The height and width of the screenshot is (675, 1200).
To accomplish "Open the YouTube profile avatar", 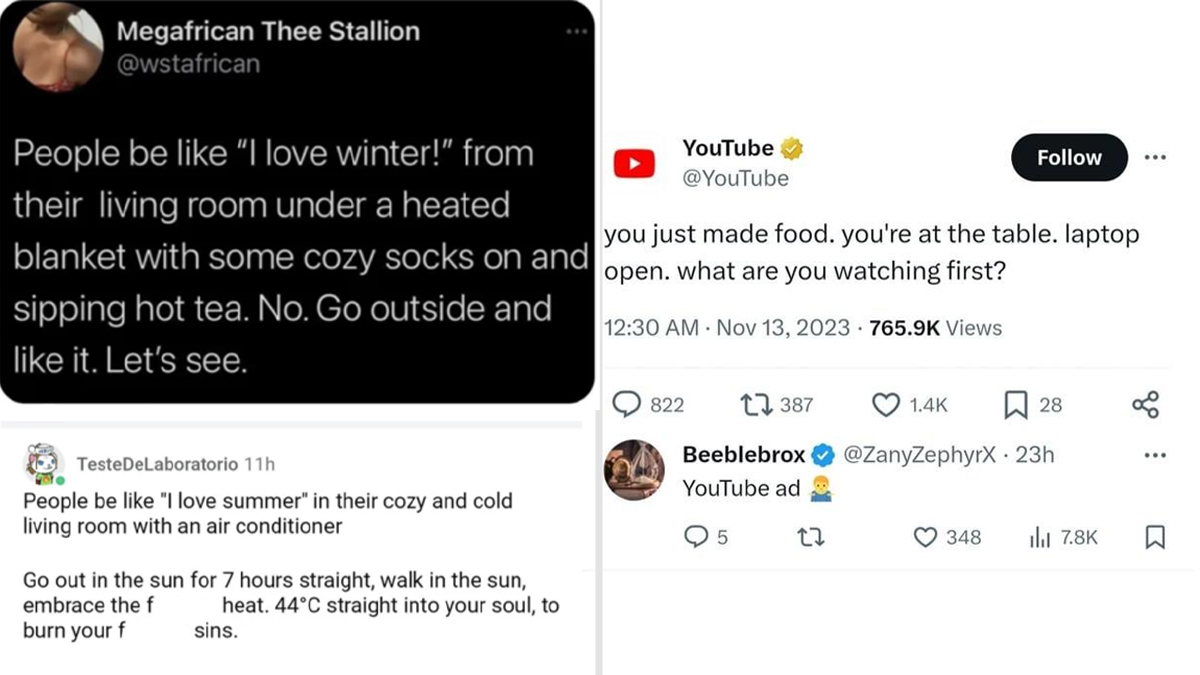I will (x=634, y=163).
